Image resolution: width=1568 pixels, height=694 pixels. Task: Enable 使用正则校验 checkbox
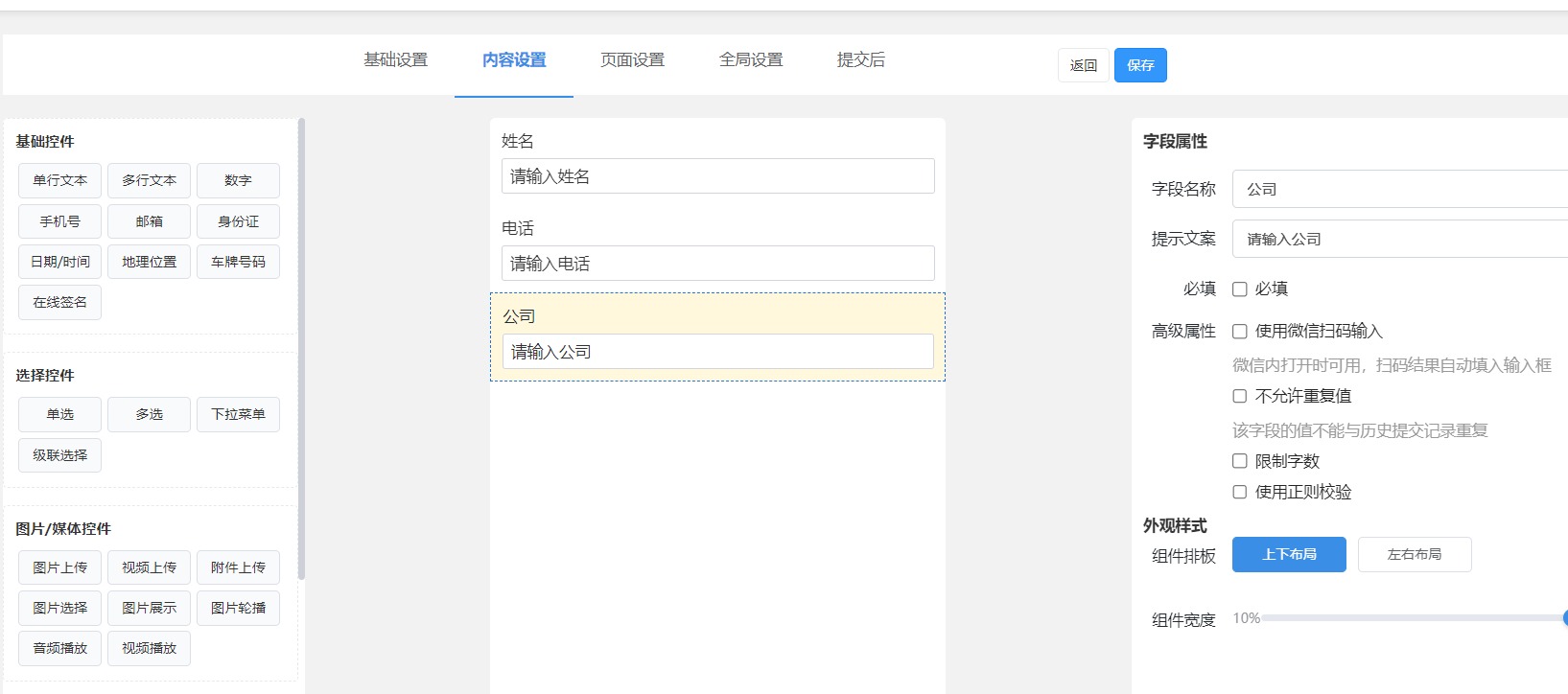coord(1240,492)
